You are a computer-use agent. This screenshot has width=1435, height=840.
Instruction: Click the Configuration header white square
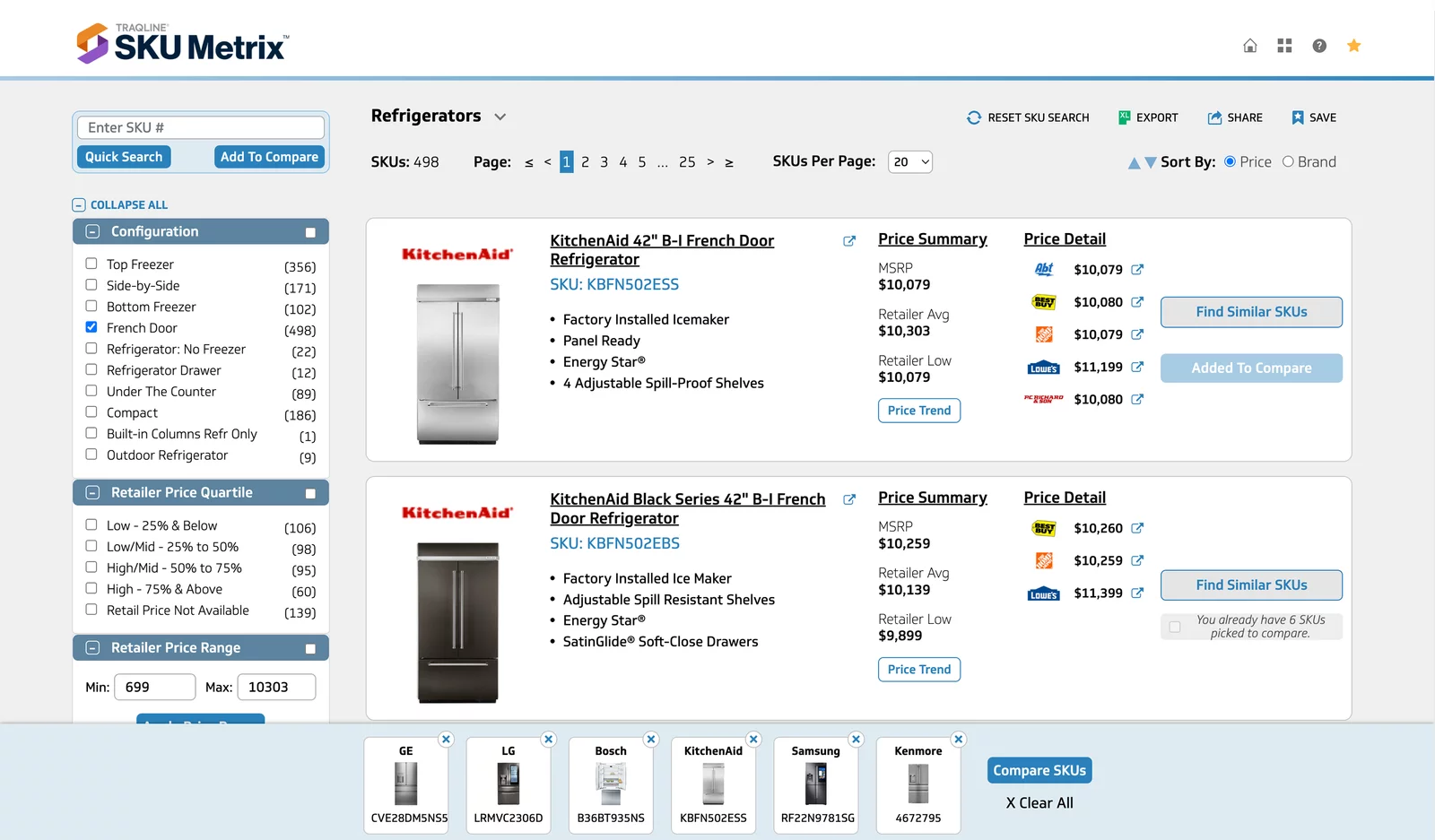click(310, 233)
